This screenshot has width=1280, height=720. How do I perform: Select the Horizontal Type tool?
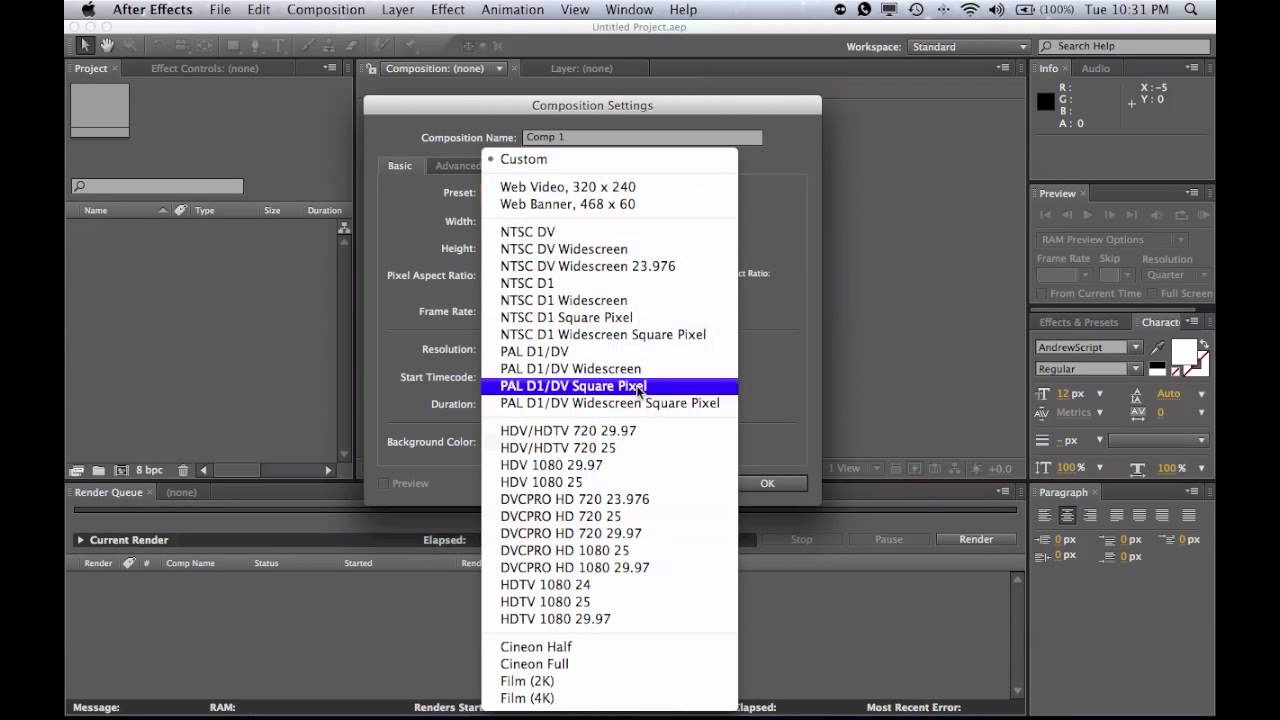click(x=279, y=46)
